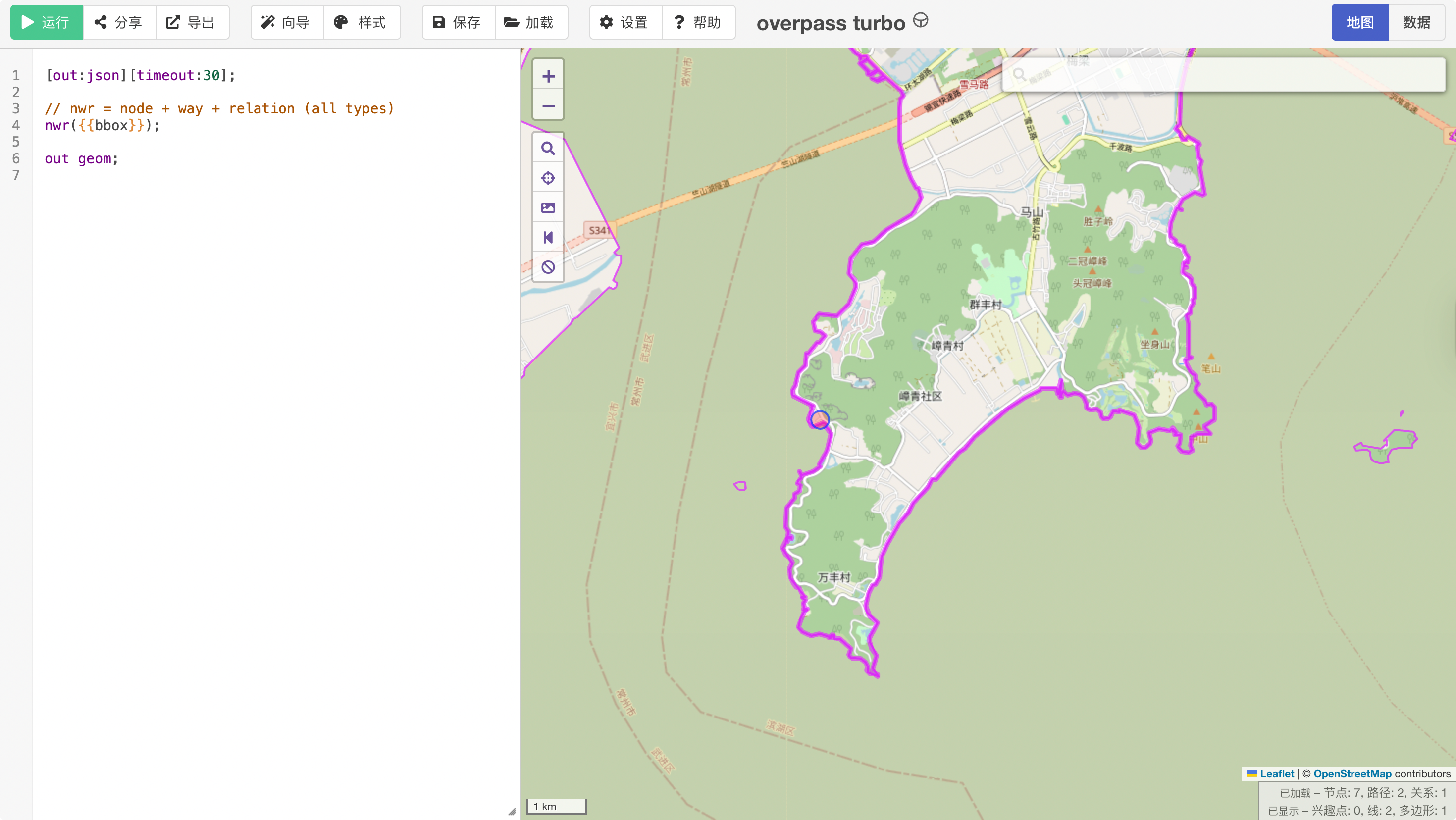The width and height of the screenshot is (1456, 820).
Task: Click the '[out:json][timeout:30];' line
Action: [140, 75]
